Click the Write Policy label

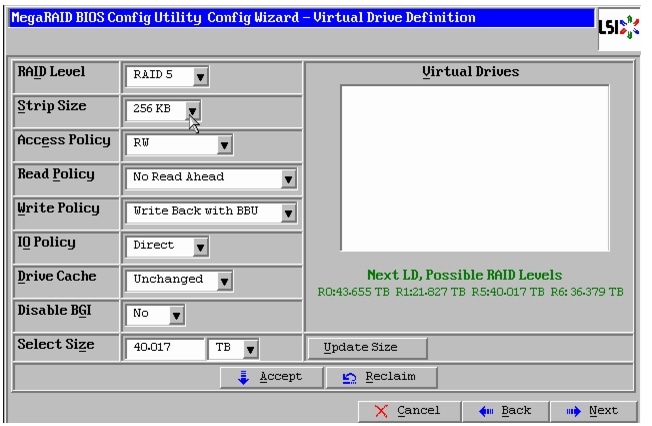59,208
